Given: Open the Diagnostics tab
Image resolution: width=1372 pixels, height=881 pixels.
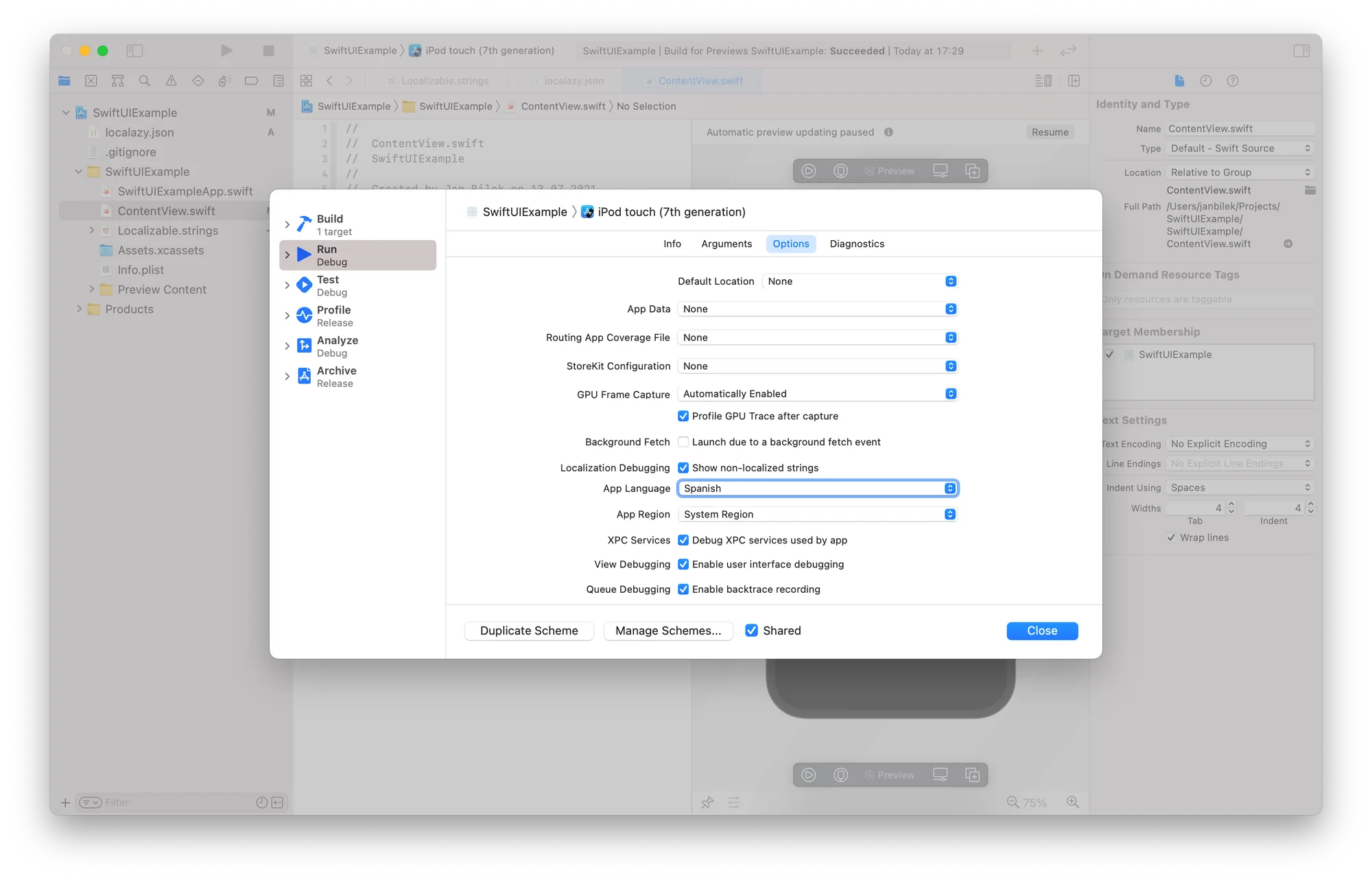Looking at the screenshot, I should point(857,244).
